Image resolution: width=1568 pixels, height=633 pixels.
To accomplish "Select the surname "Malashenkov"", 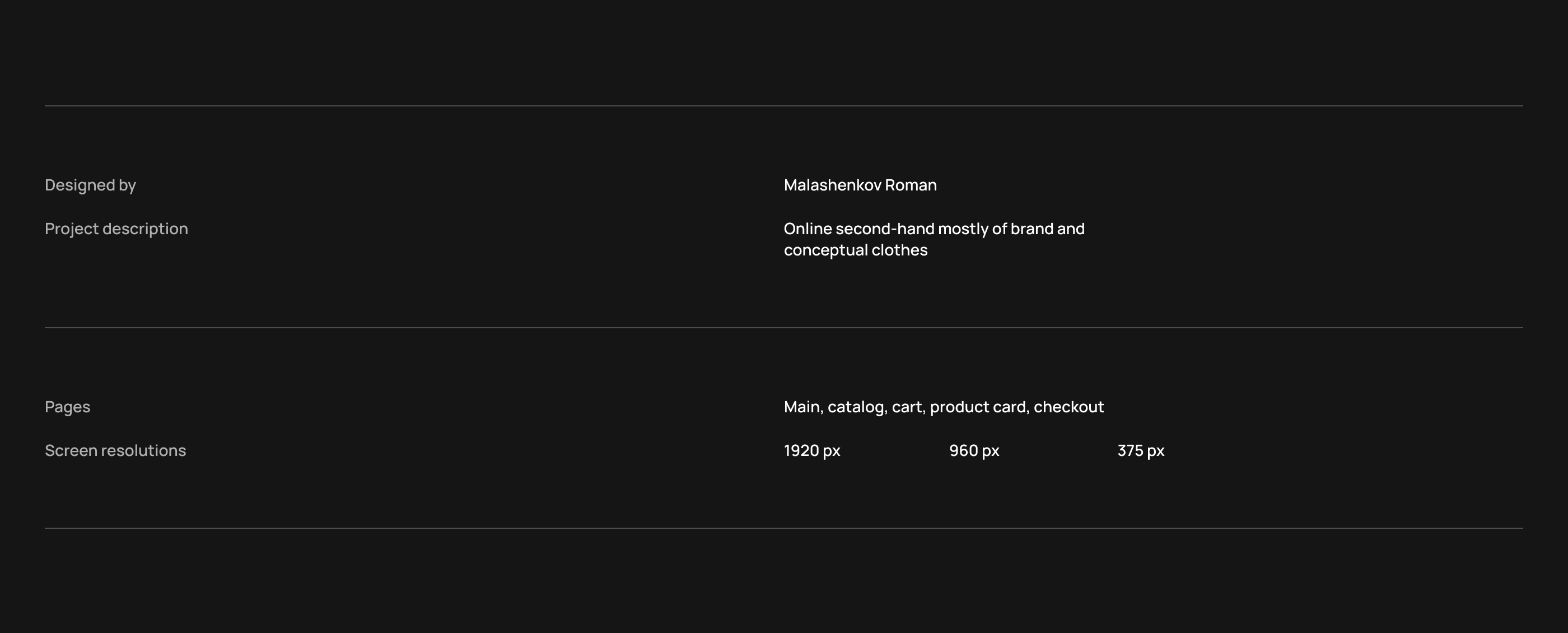I will 832,185.
